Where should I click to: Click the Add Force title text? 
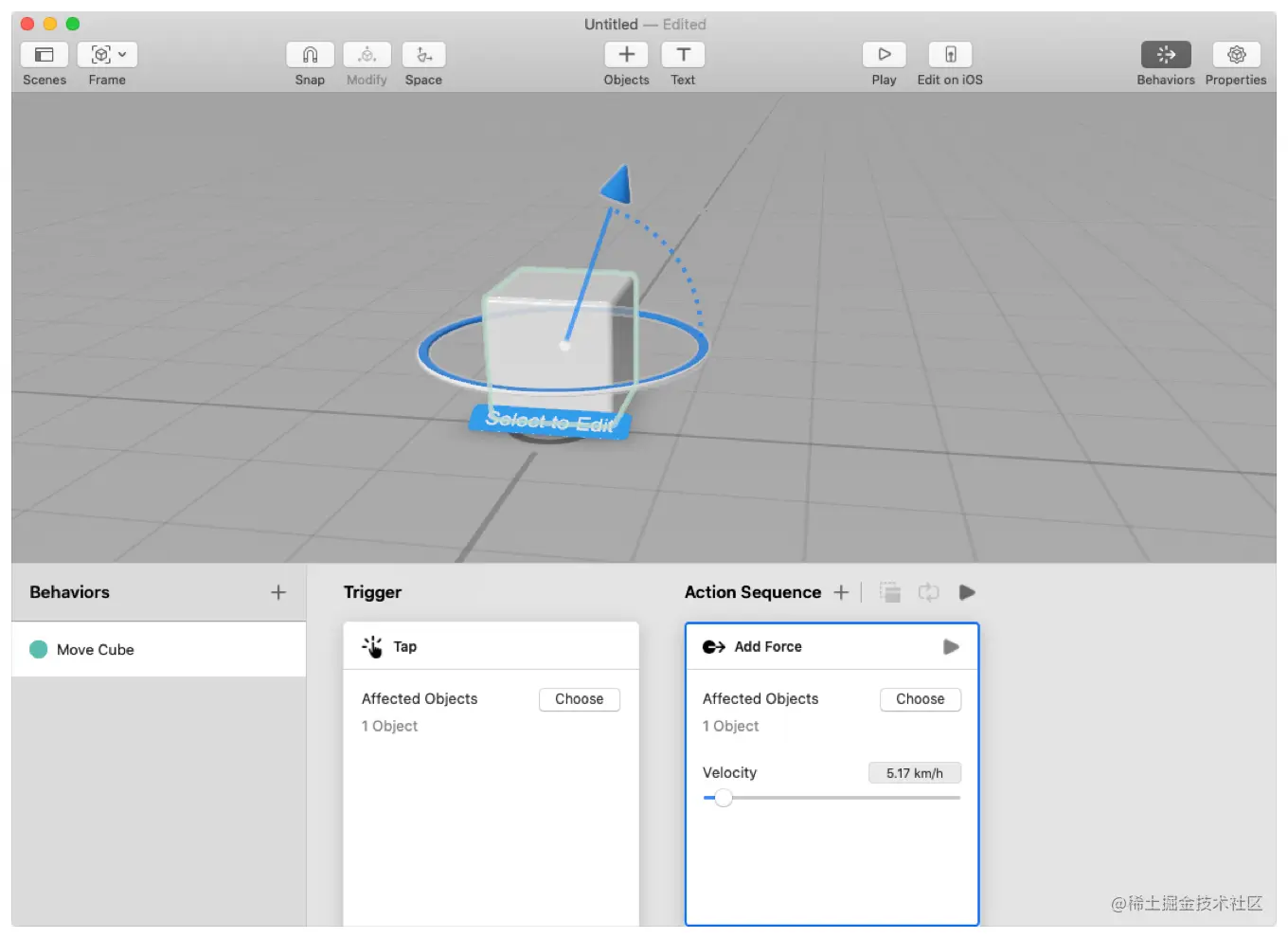768,646
